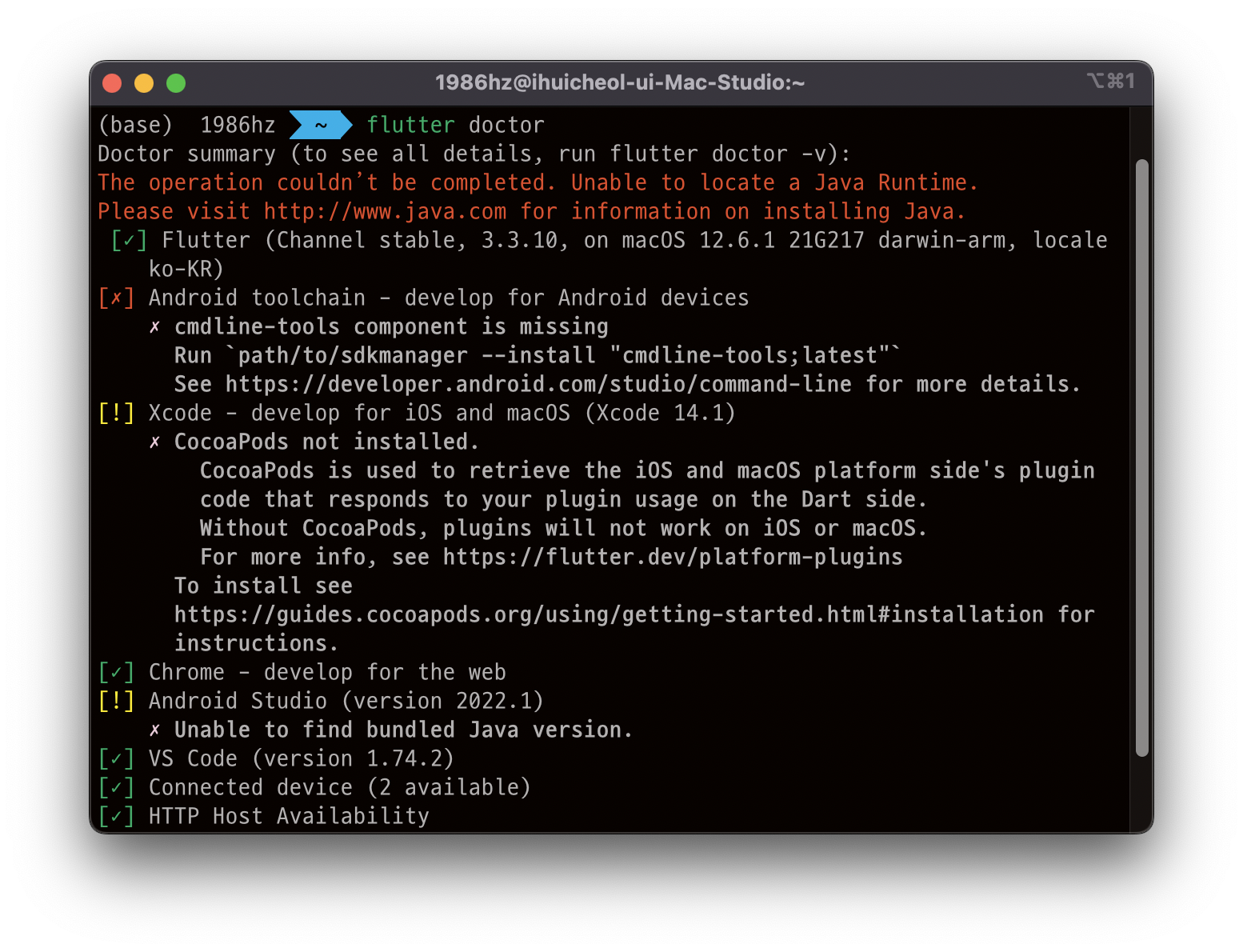Click 'Connected device (2 available)' text
The image size is (1243, 952).
tap(340, 787)
